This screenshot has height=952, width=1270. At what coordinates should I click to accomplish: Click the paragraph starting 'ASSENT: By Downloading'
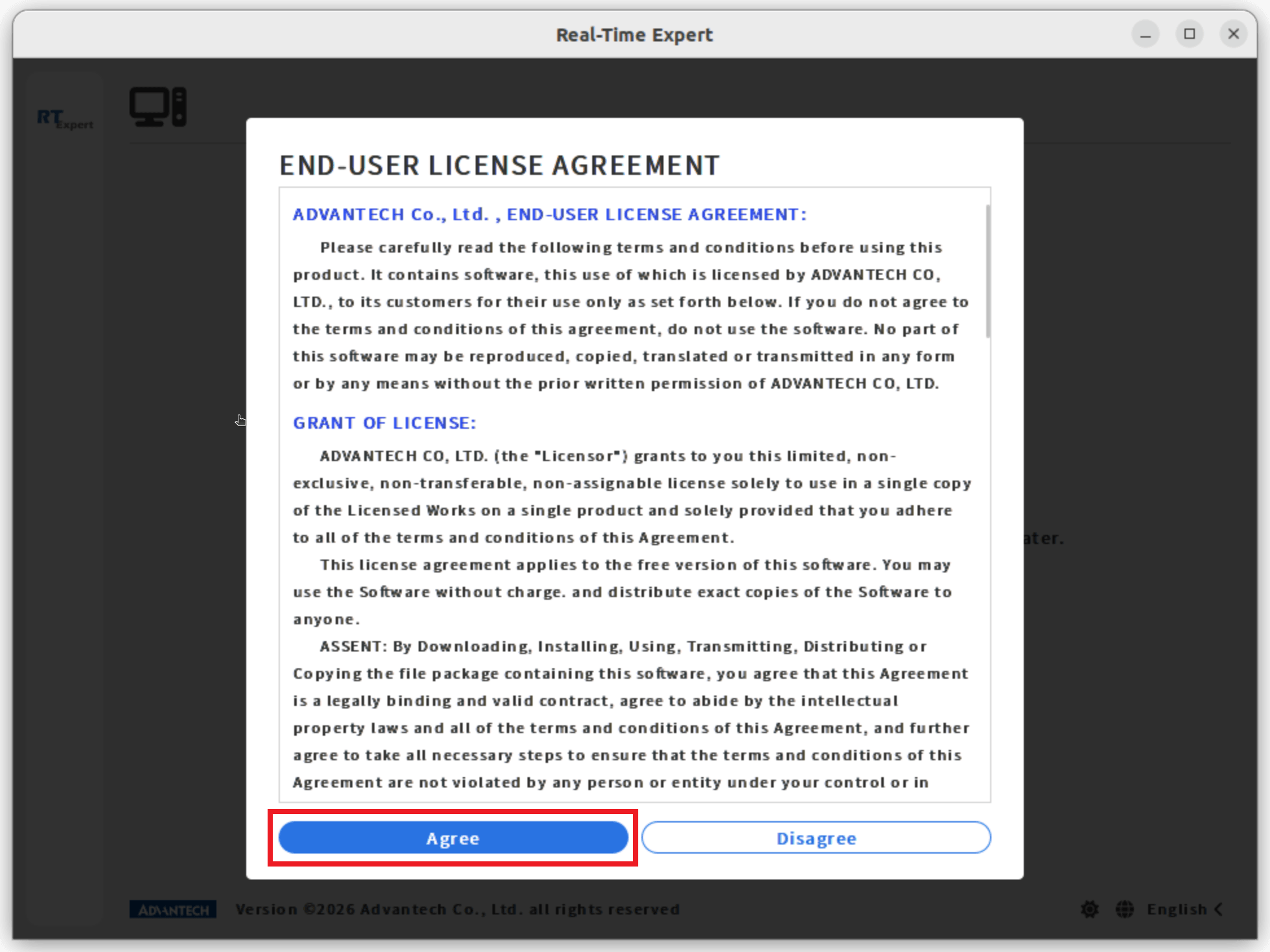(632, 714)
